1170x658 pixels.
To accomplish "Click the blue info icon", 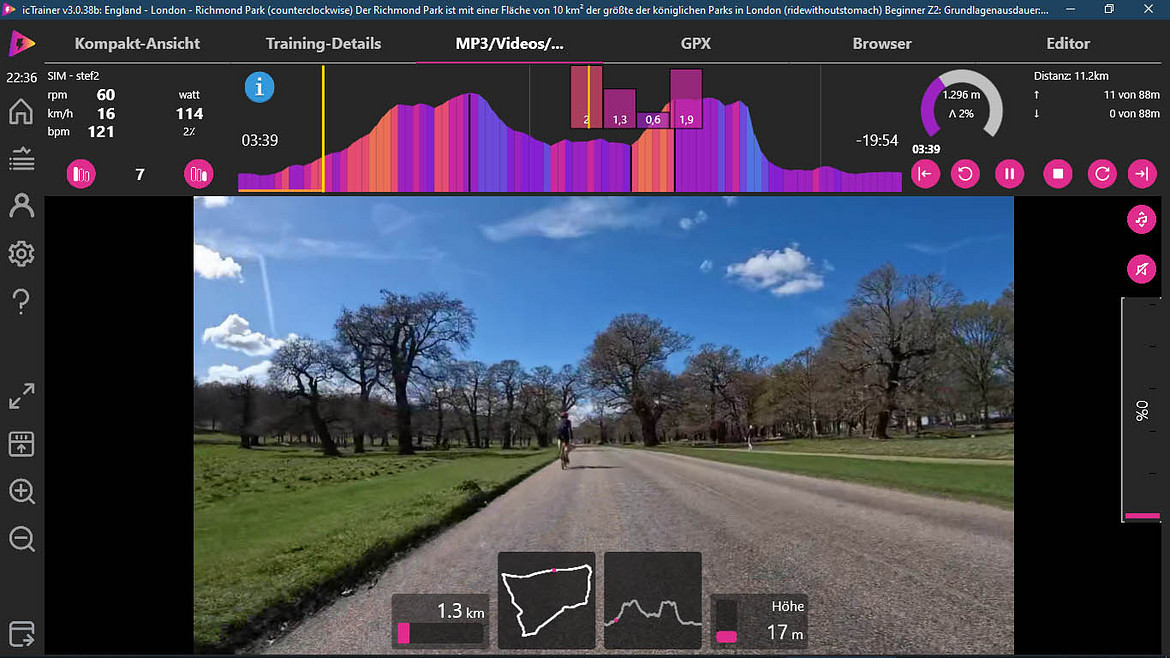I will pos(259,87).
